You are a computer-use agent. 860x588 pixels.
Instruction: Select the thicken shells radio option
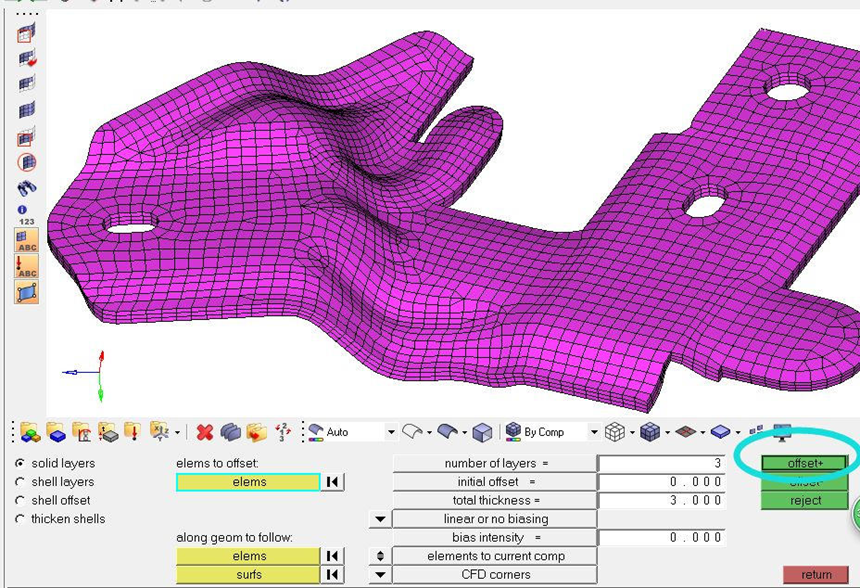click(x=20, y=519)
